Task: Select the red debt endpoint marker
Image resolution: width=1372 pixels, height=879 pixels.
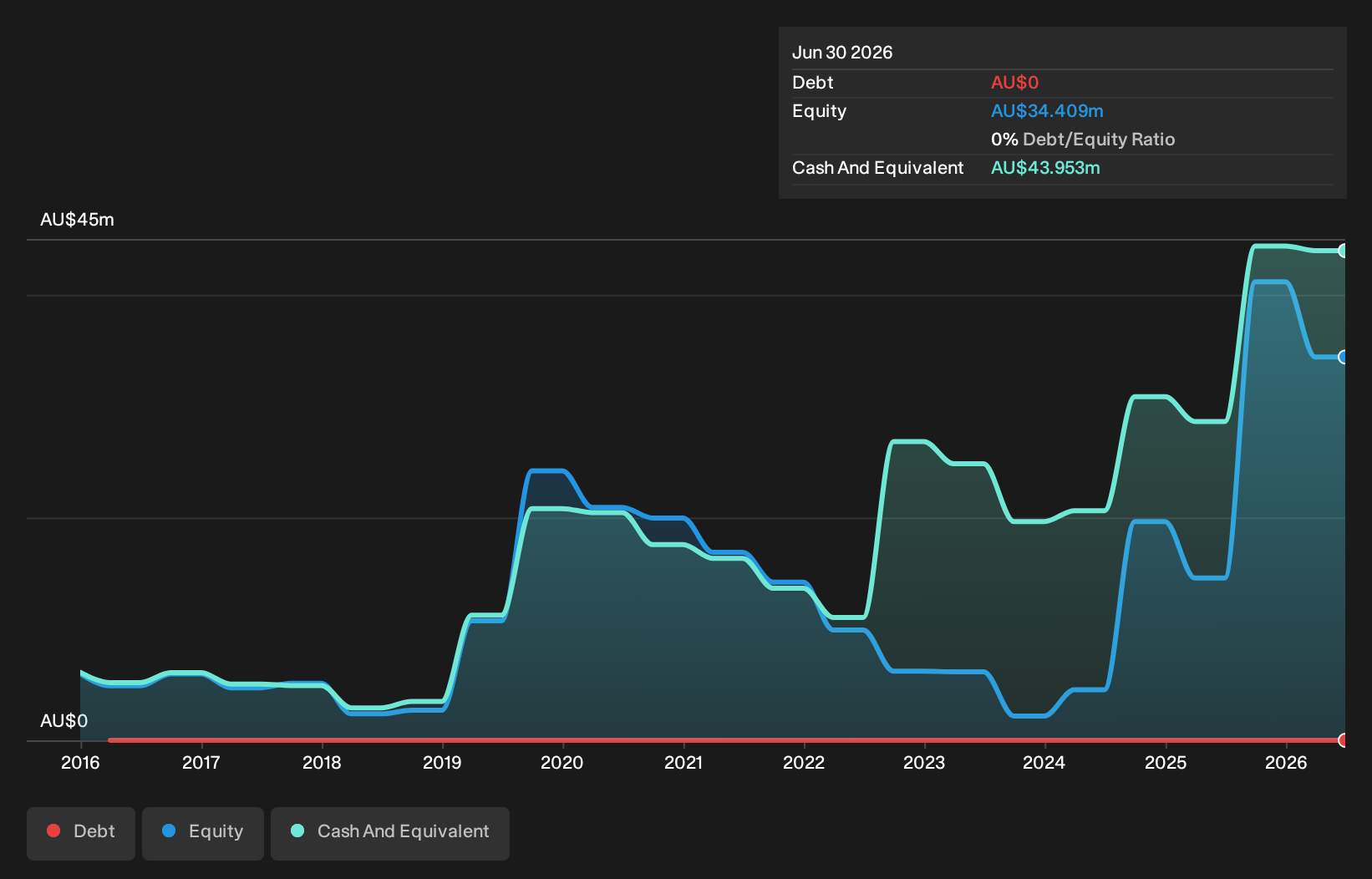Action: point(1344,740)
